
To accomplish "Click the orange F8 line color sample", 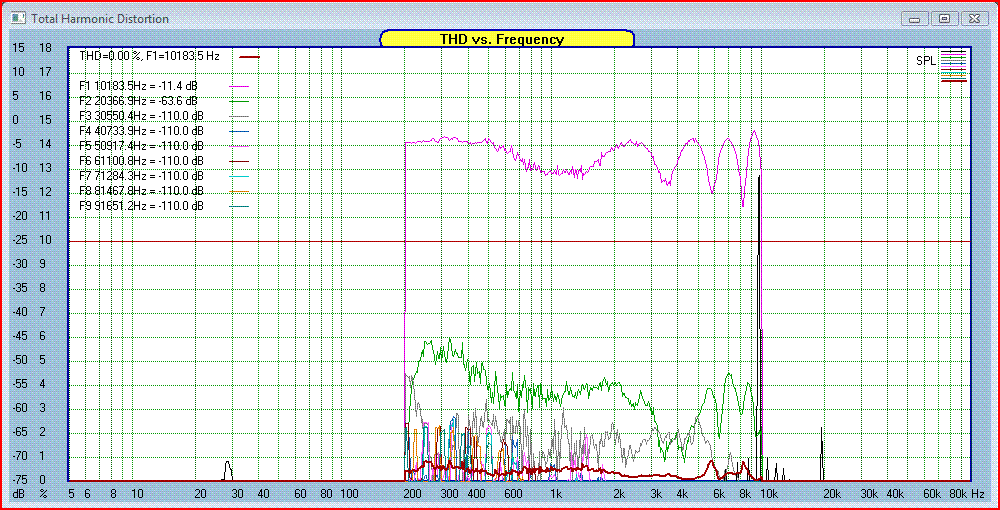I will [239, 191].
